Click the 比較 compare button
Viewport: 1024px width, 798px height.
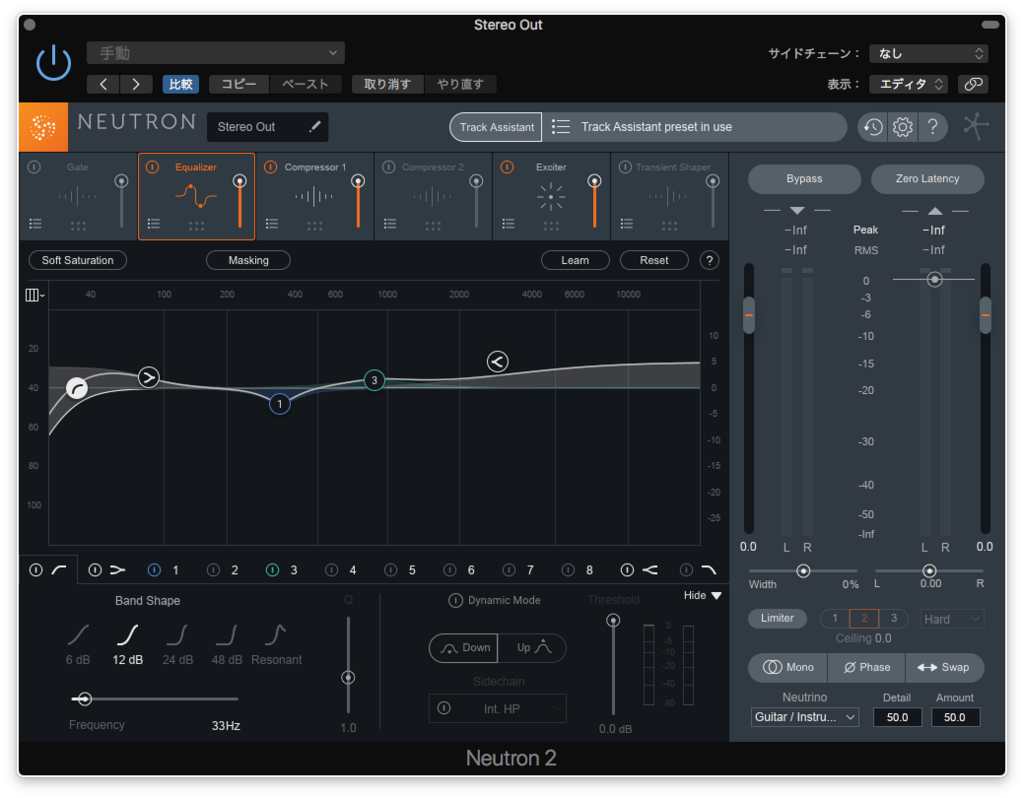pyautogui.click(x=181, y=84)
